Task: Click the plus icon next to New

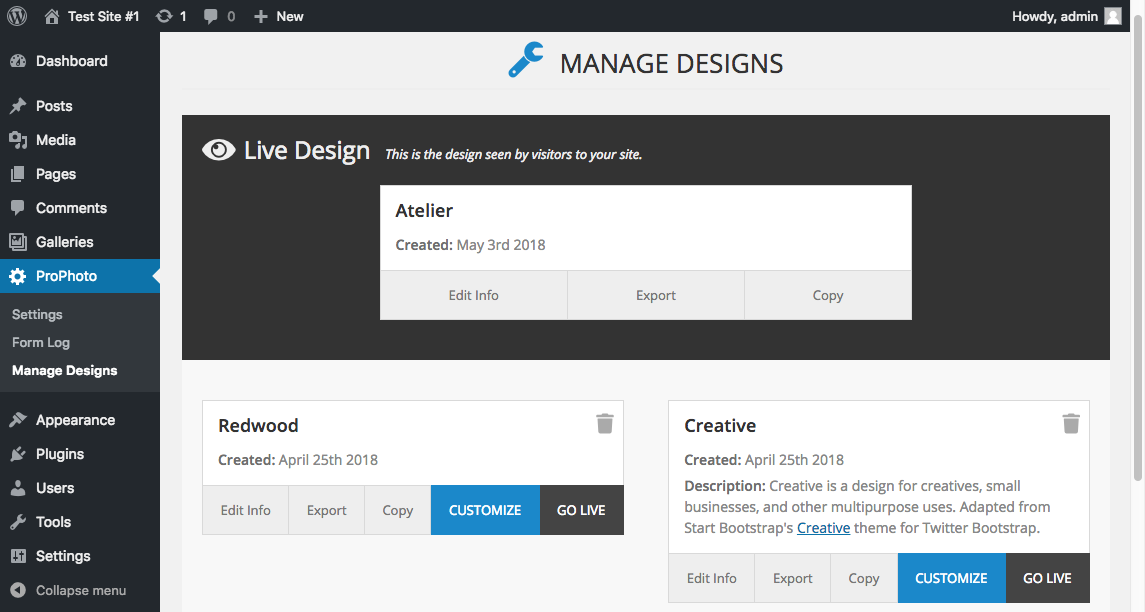Action: (261, 16)
